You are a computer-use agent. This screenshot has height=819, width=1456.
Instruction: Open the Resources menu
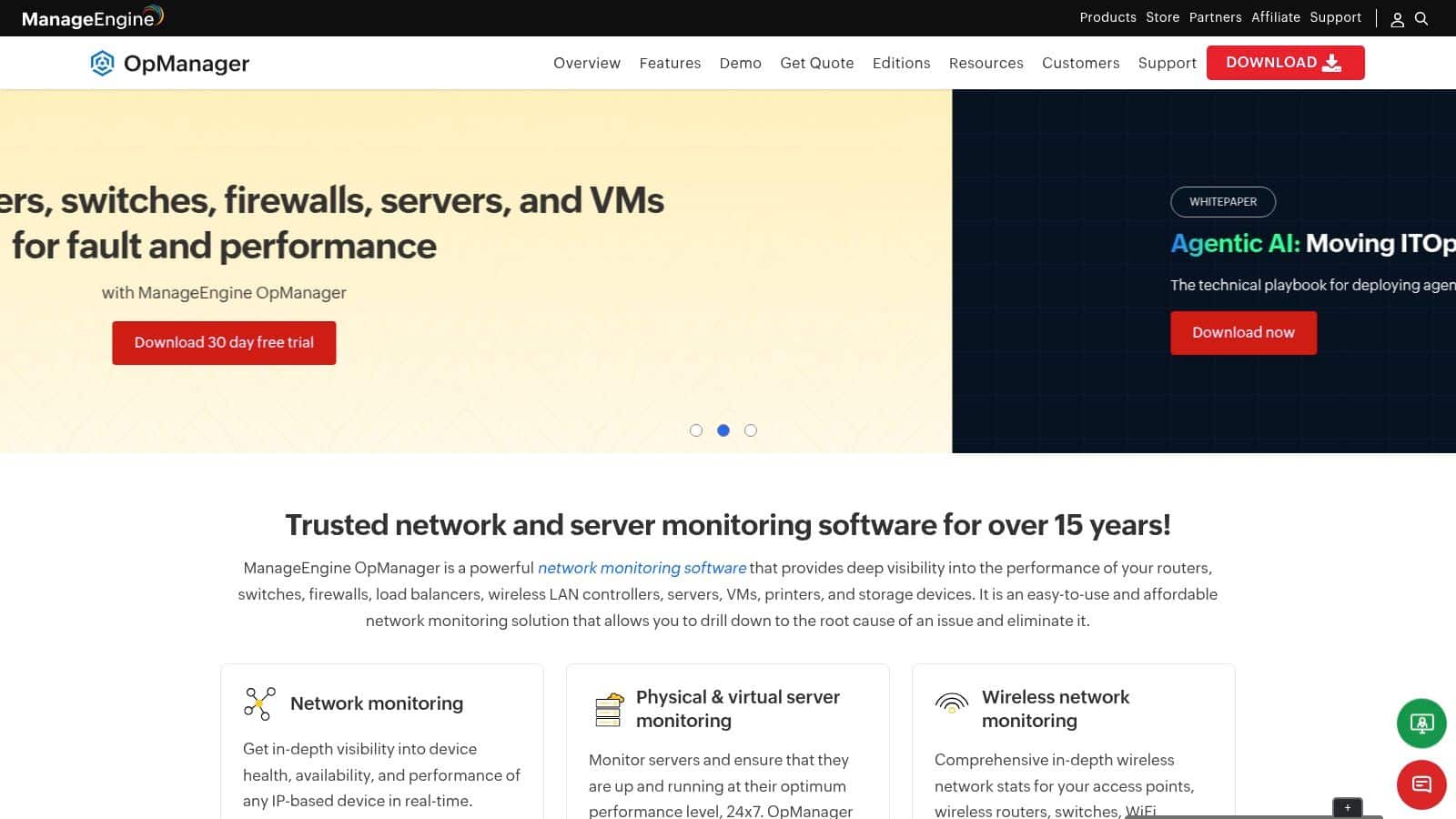point(986,63)
